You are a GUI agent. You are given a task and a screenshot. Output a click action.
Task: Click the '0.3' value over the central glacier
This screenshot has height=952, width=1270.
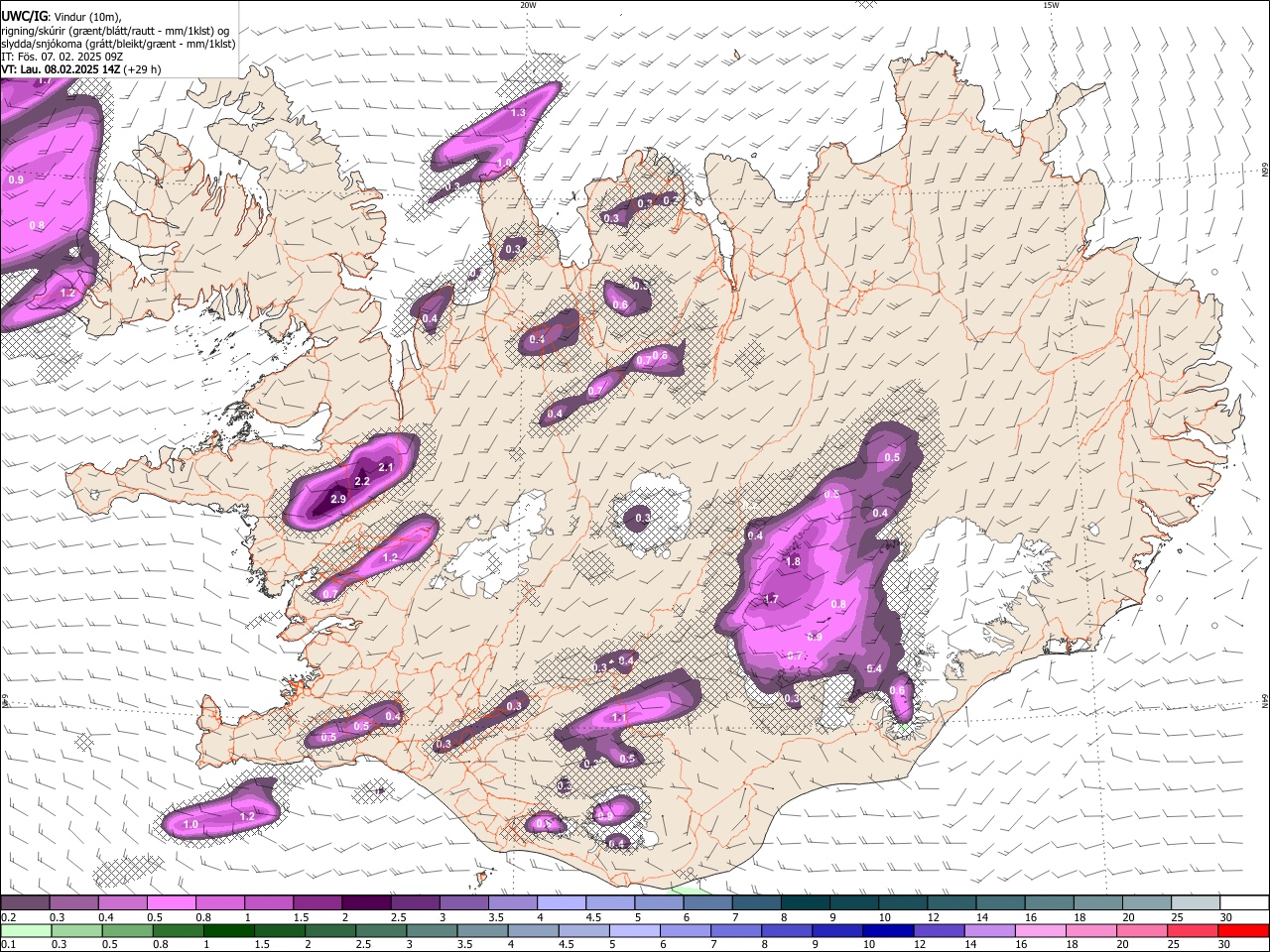pos(642,518)
